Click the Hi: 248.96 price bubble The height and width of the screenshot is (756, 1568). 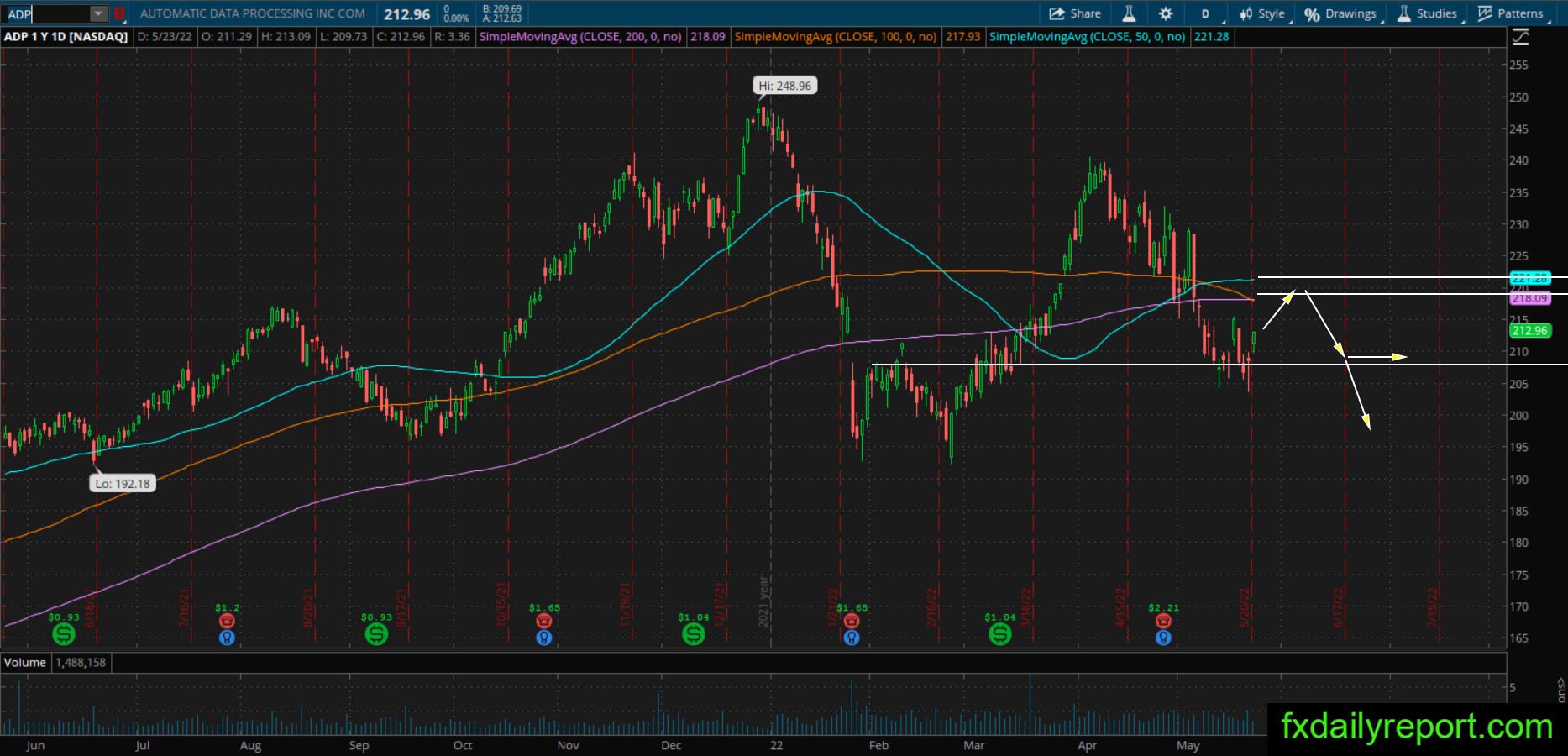[785, 86]
